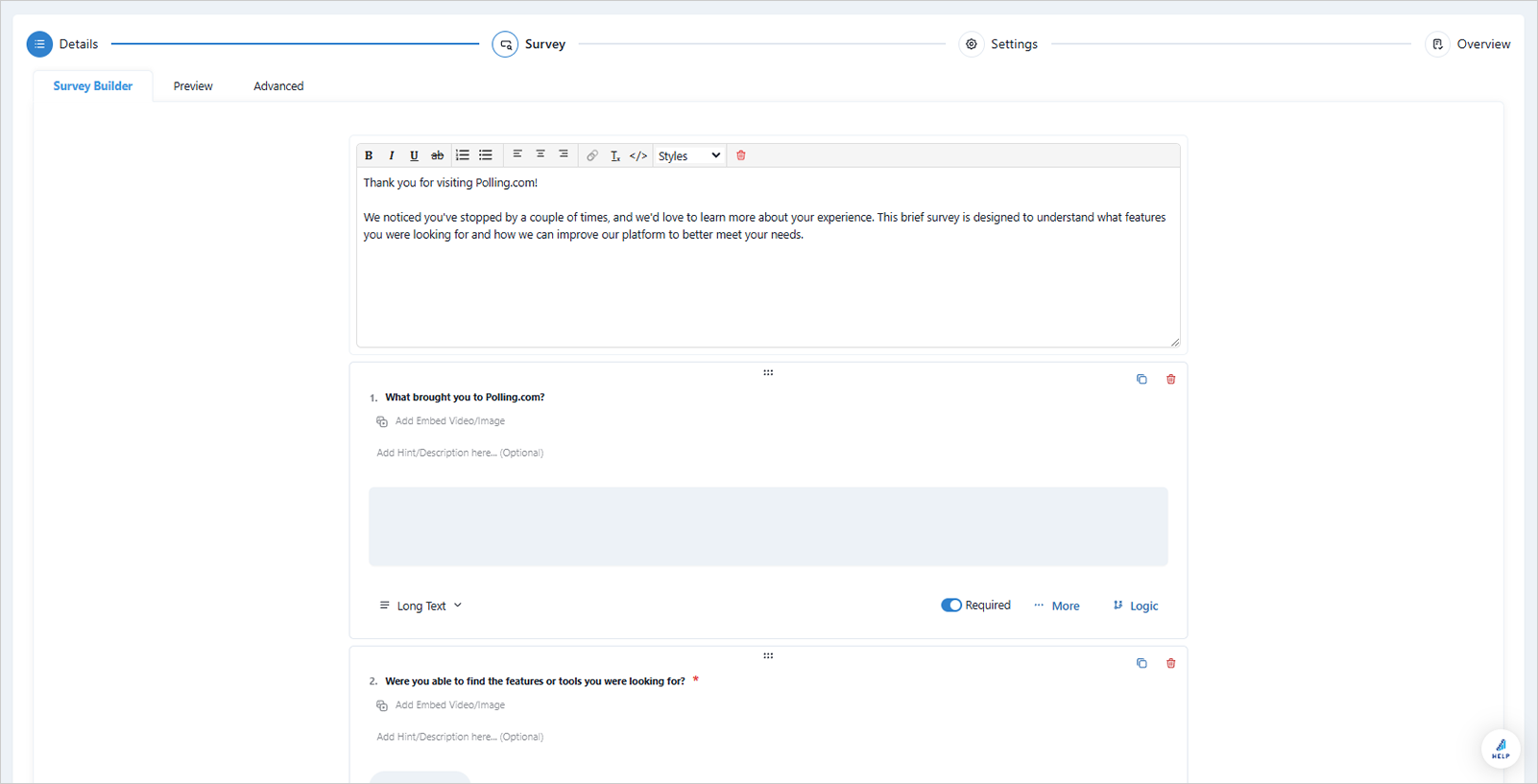Toggle underline formatting in the editor

415,155
